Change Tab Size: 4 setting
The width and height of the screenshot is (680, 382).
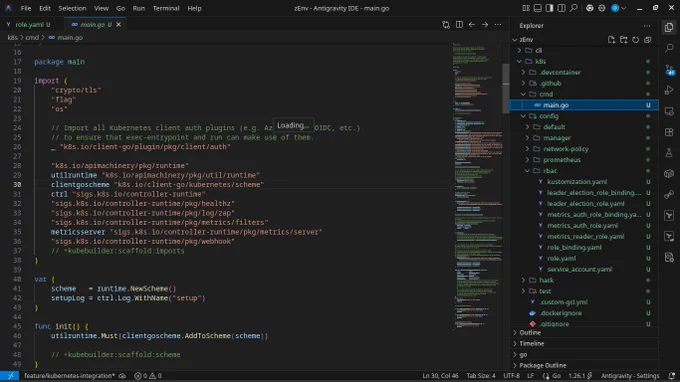481,376
